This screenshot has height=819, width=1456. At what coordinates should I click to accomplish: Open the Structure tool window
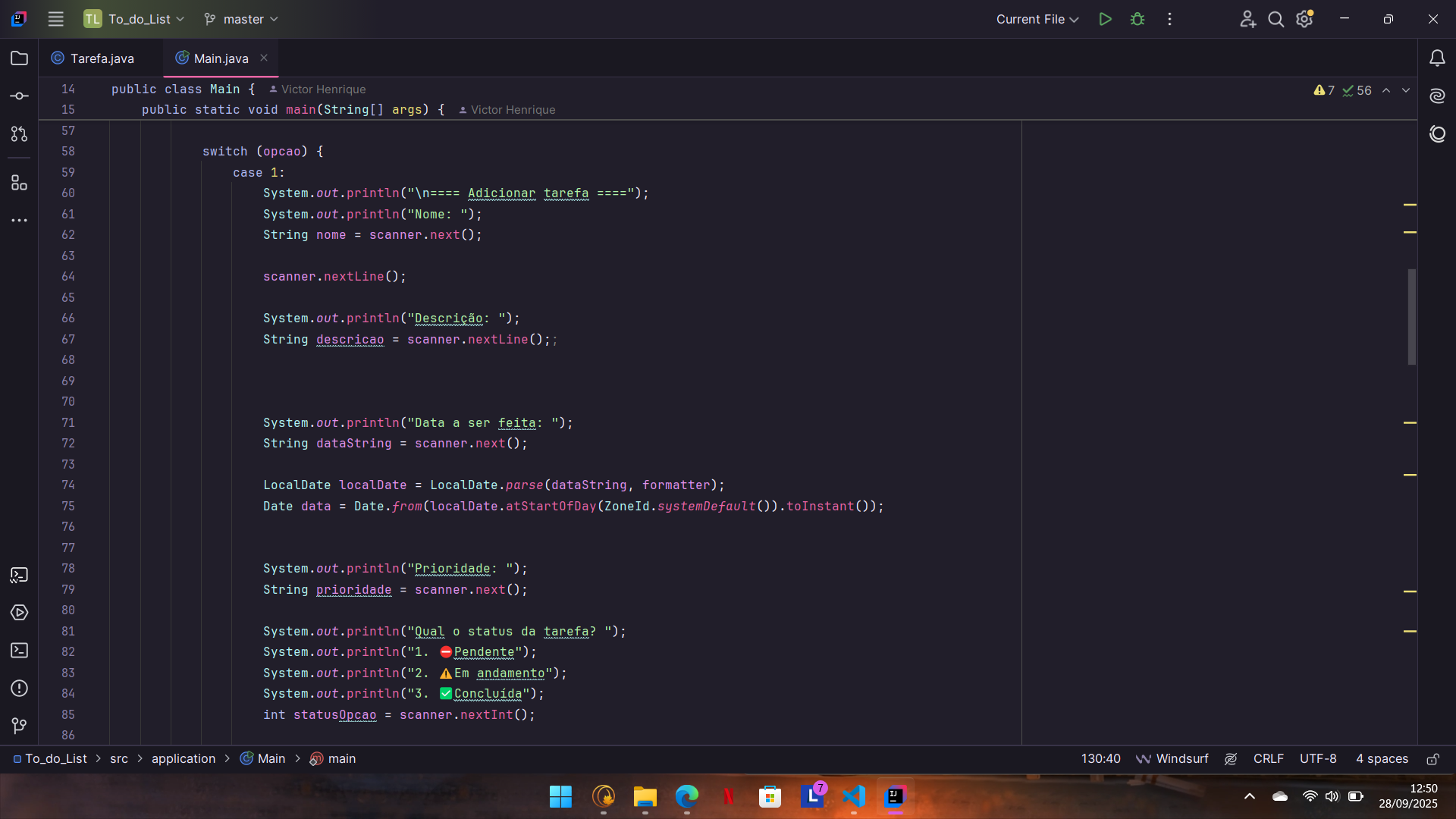19,183
